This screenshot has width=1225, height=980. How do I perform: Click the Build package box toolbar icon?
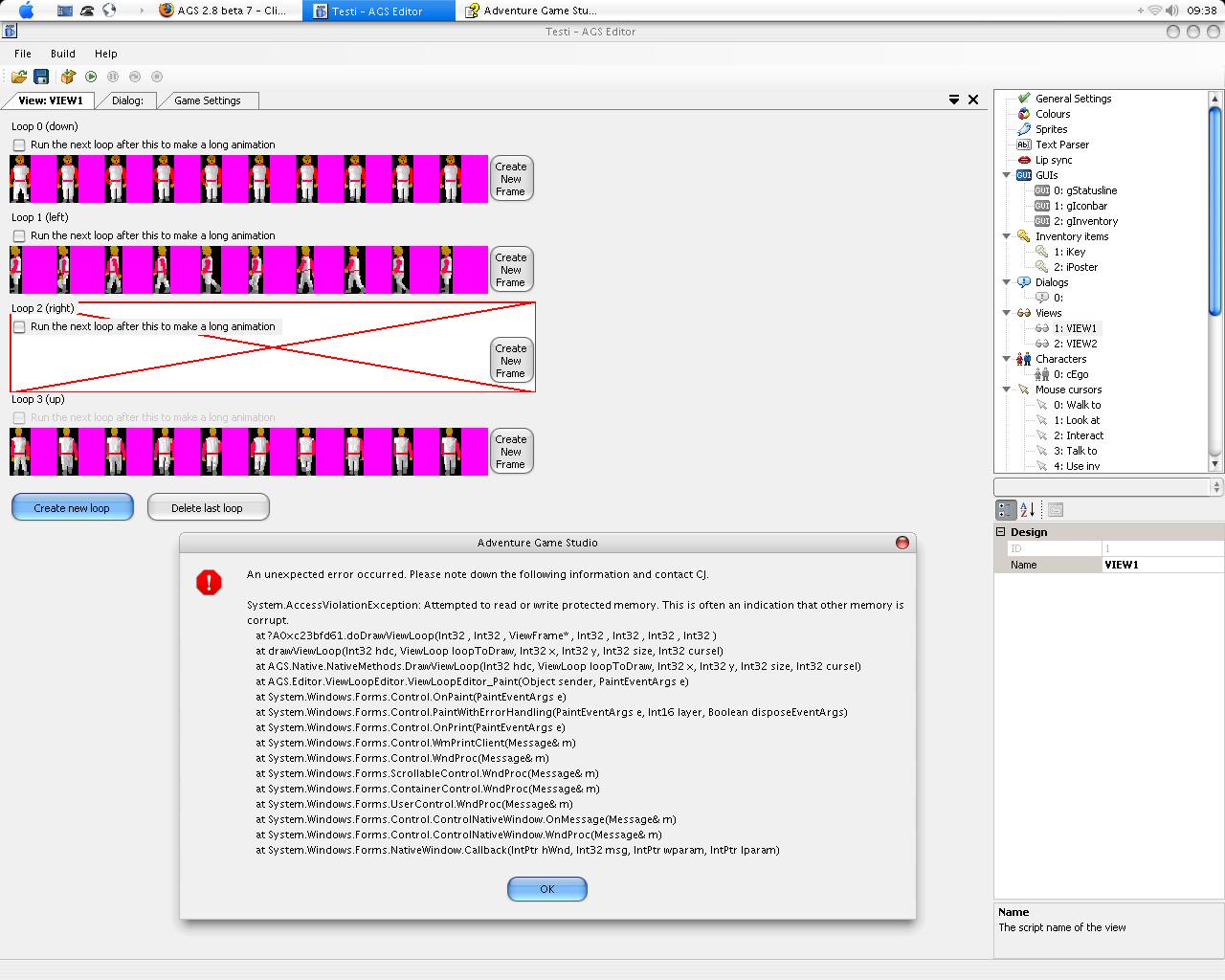(68, 77)
